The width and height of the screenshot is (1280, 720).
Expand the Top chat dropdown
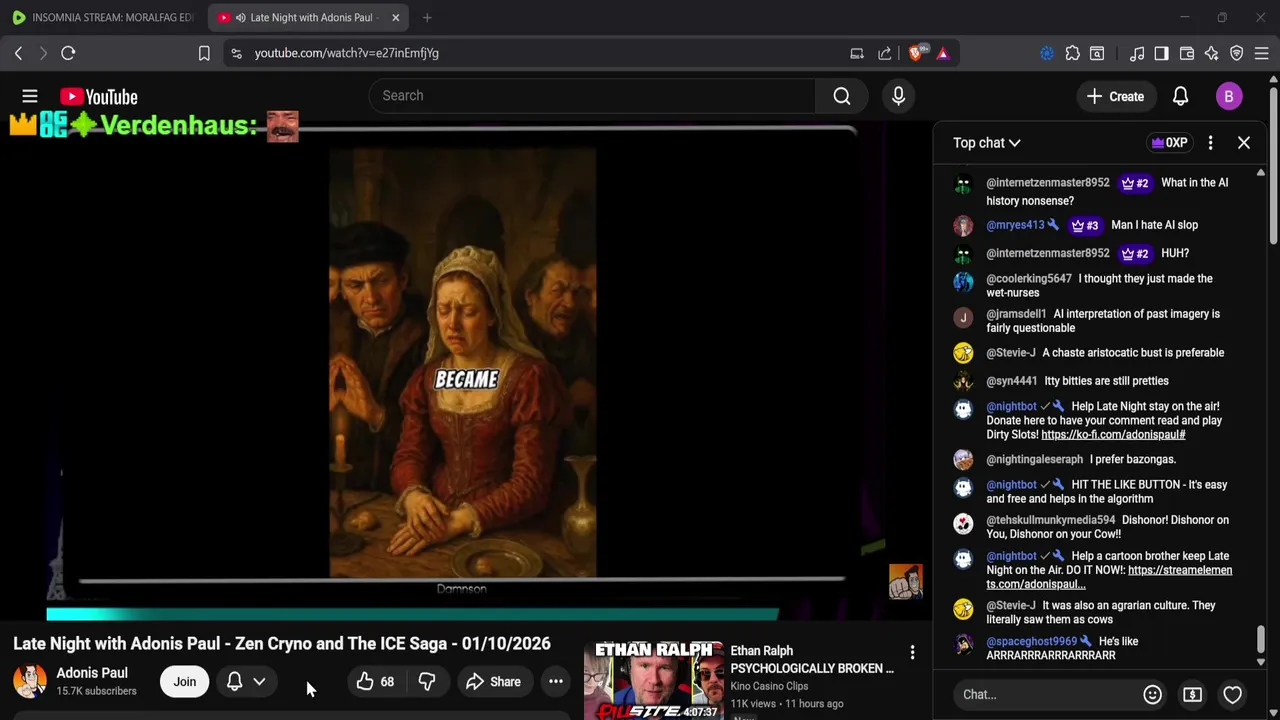[987, 143]
